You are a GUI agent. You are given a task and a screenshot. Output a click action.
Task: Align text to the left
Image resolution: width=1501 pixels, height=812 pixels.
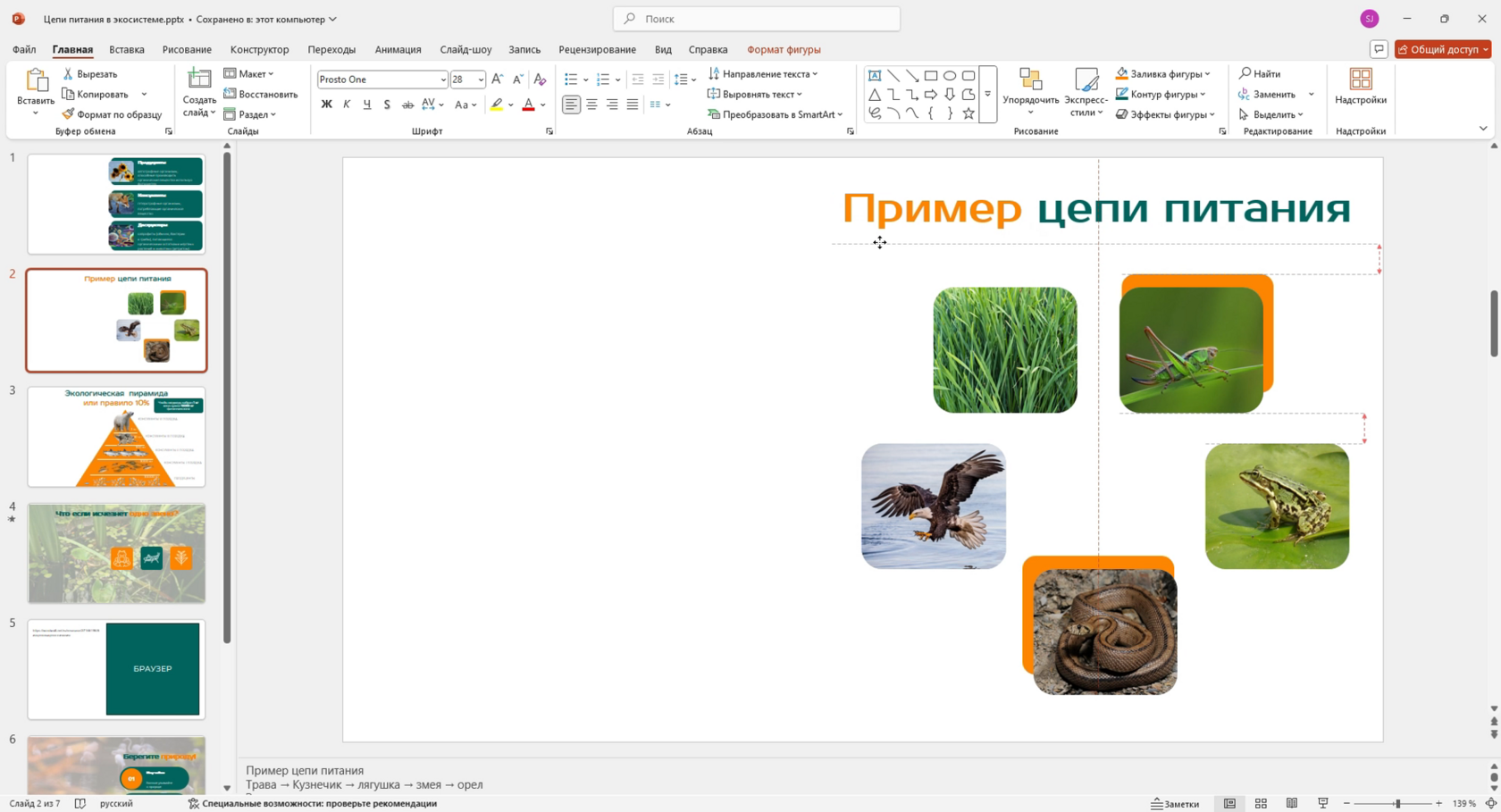[x=571, y=105]
